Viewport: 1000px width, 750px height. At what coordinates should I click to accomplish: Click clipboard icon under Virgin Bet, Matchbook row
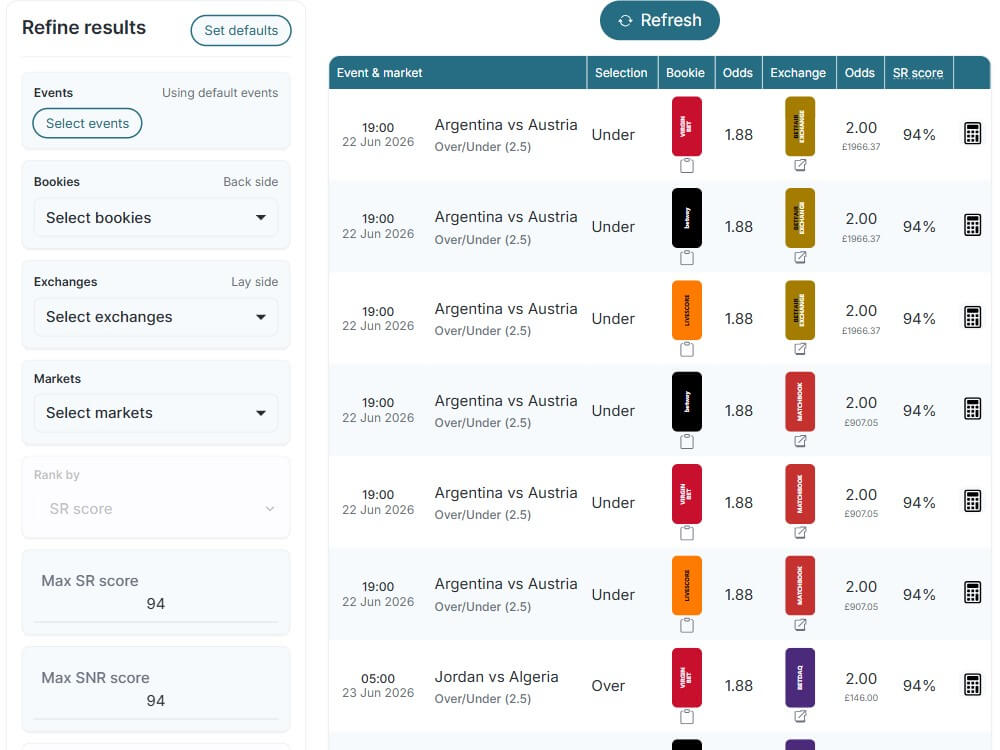(x=687, y=533)
